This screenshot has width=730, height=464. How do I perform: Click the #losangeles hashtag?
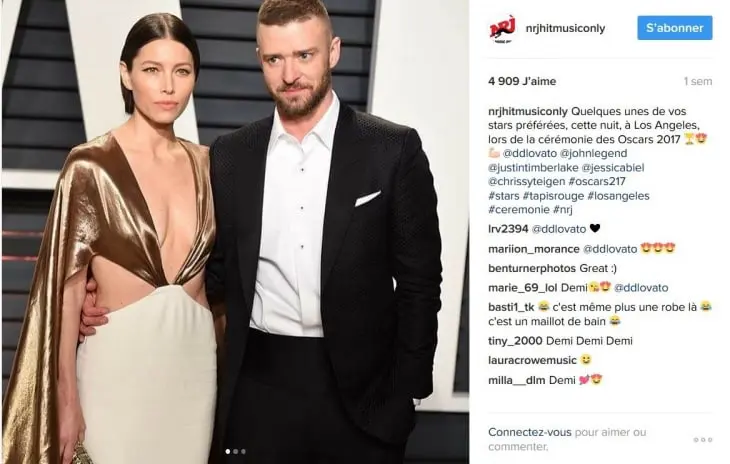pos(618,195)
